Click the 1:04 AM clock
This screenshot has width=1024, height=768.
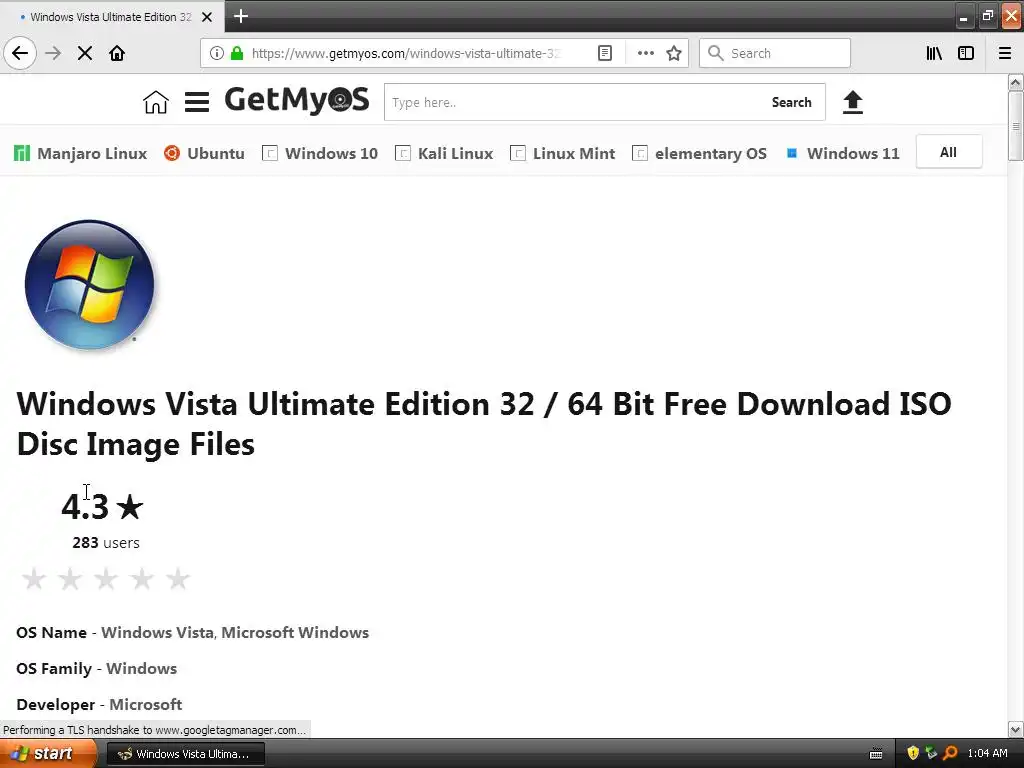point(987,754)
